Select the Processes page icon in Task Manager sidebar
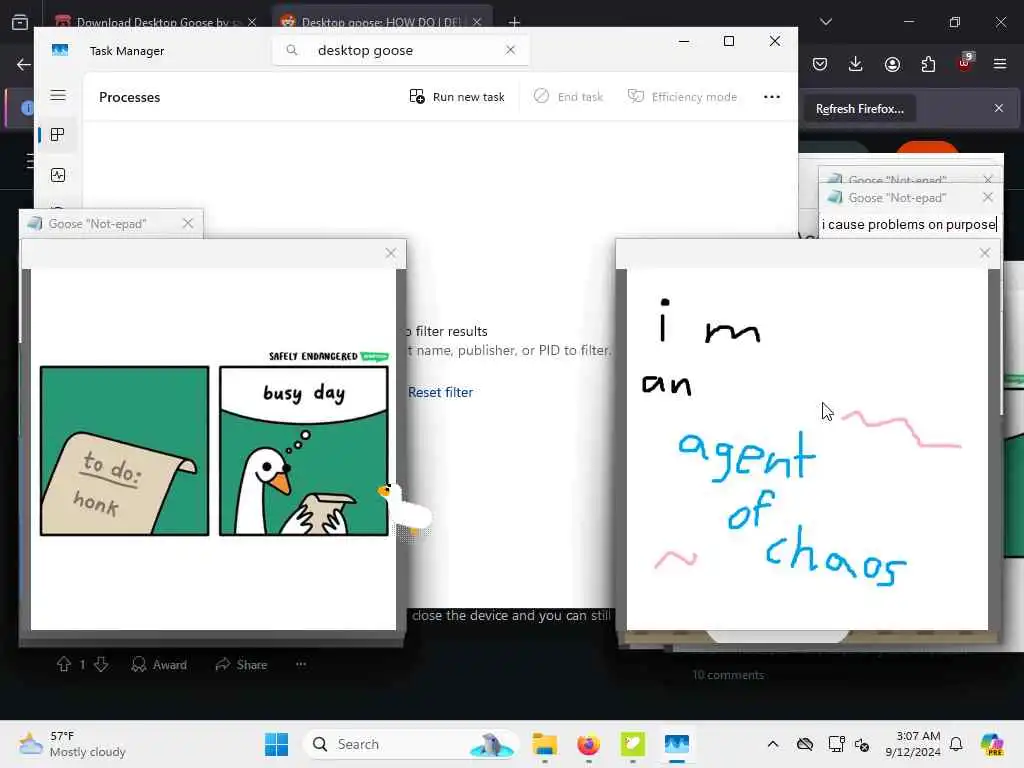1024x768 pixels. 57,135
